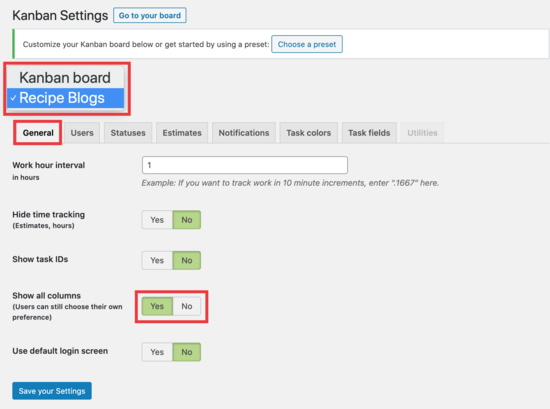550x409 pixels.
Task: Select Kanban board in the dropdown list
Action: click(65, 78)
